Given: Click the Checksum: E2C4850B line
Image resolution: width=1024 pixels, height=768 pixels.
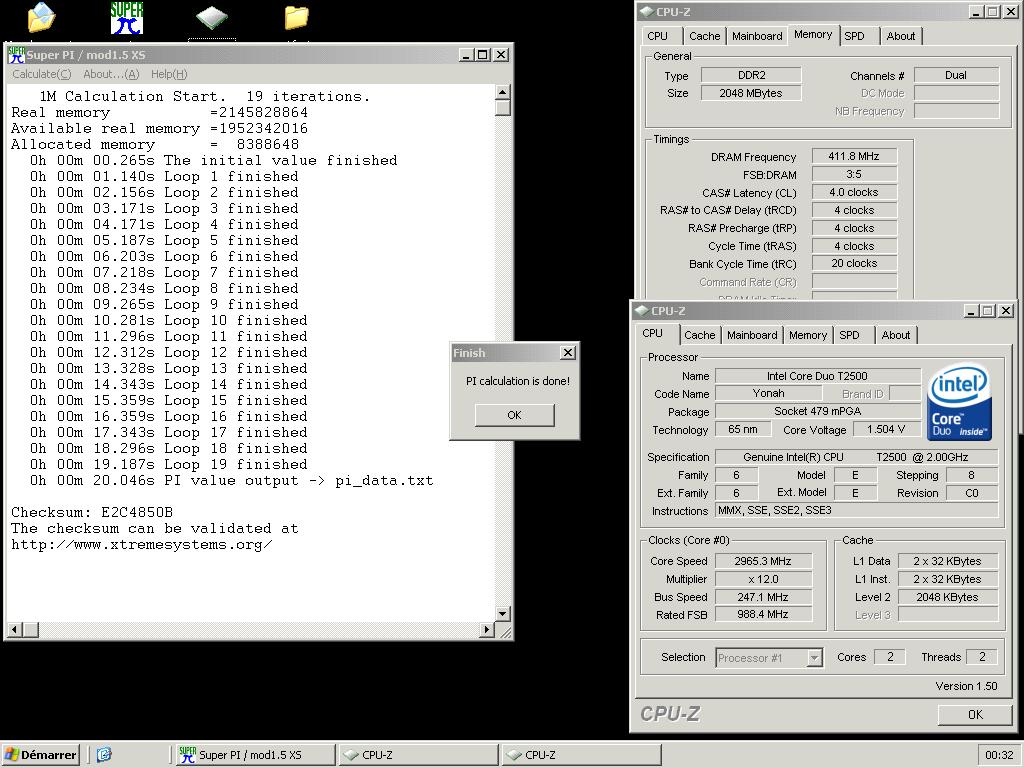Looking at the screenshot, I should click(x=92, y=513).
